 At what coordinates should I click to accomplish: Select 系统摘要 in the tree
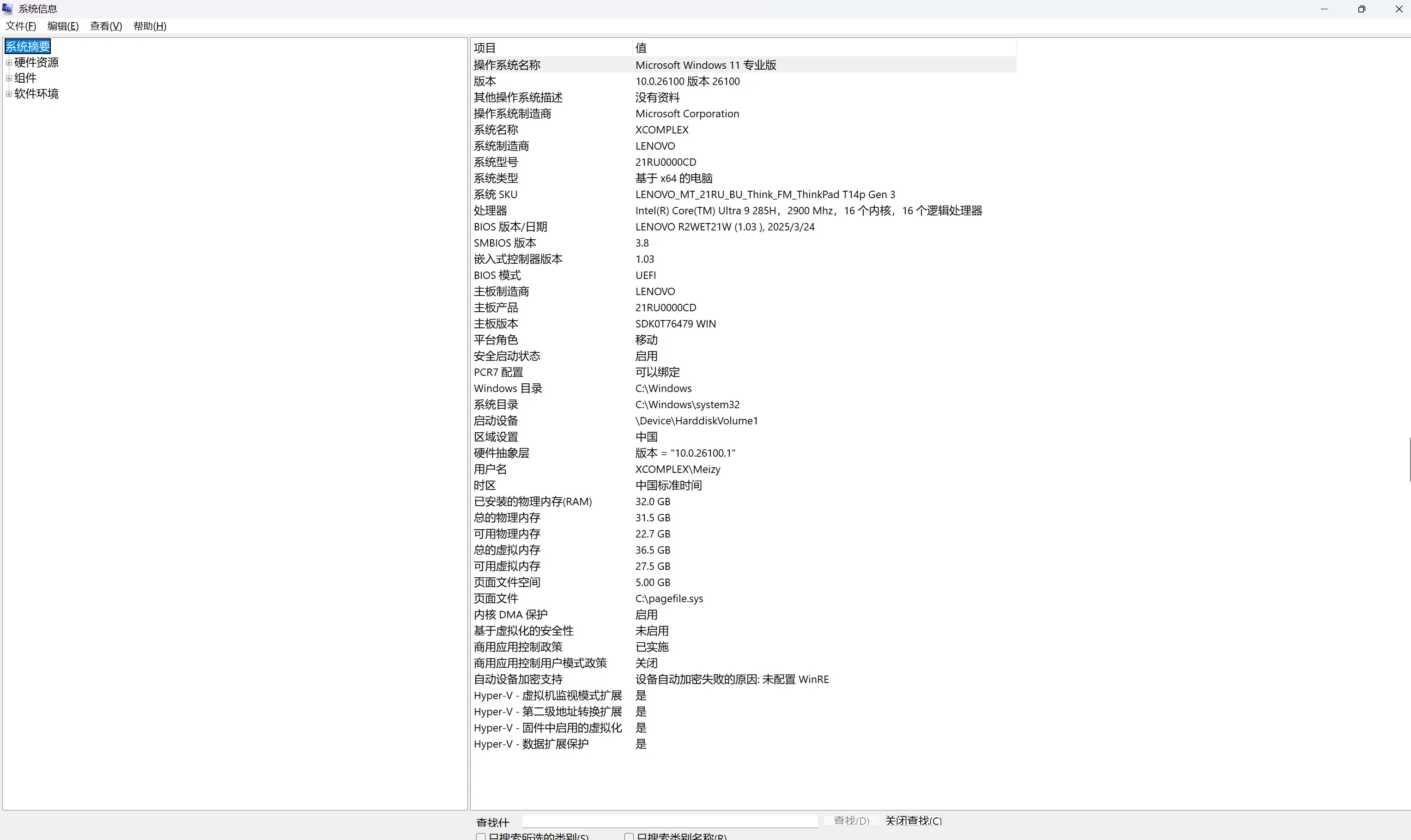click(x=28, y=47)
